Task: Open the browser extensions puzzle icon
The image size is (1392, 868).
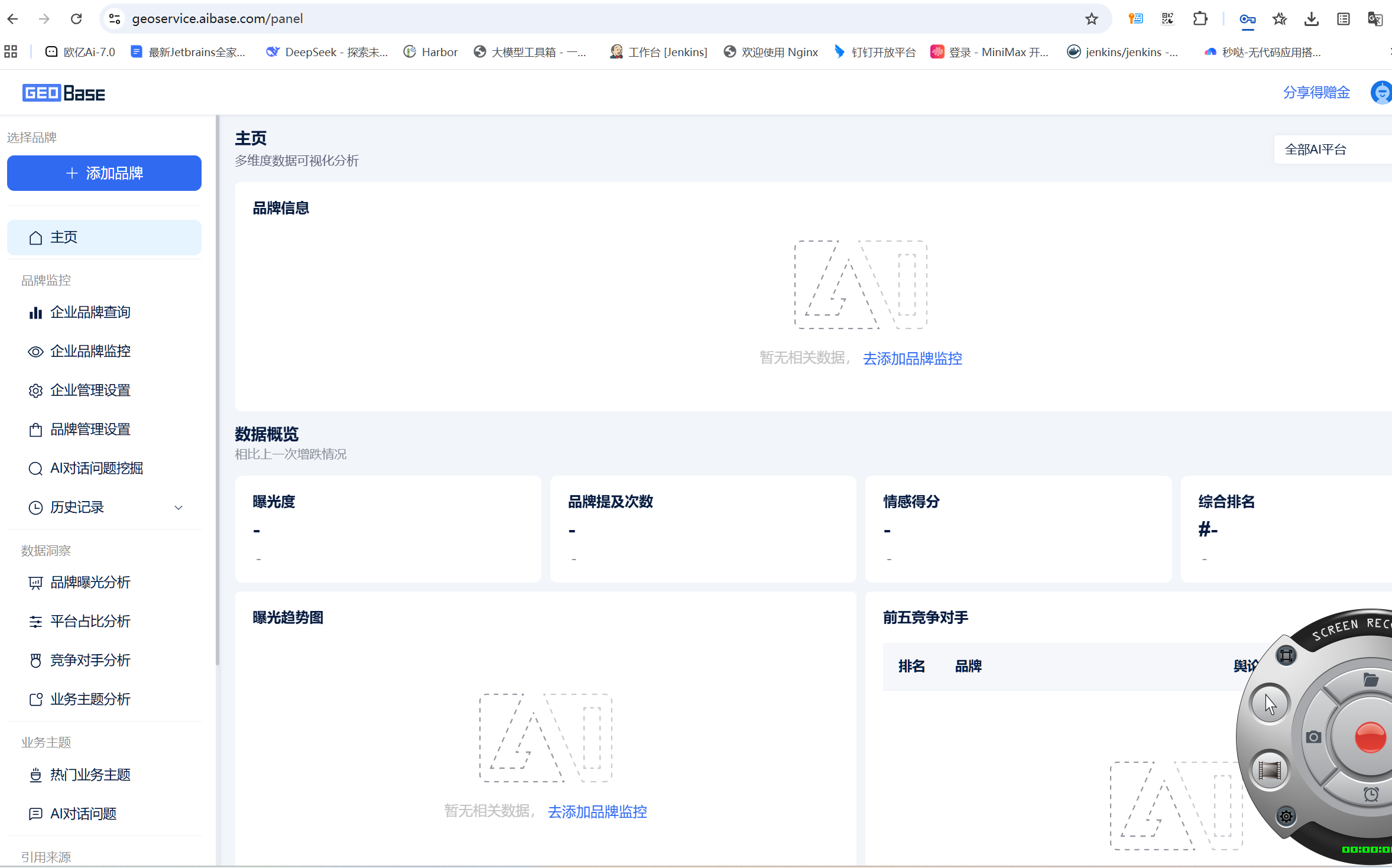Action: [1200, 19]
